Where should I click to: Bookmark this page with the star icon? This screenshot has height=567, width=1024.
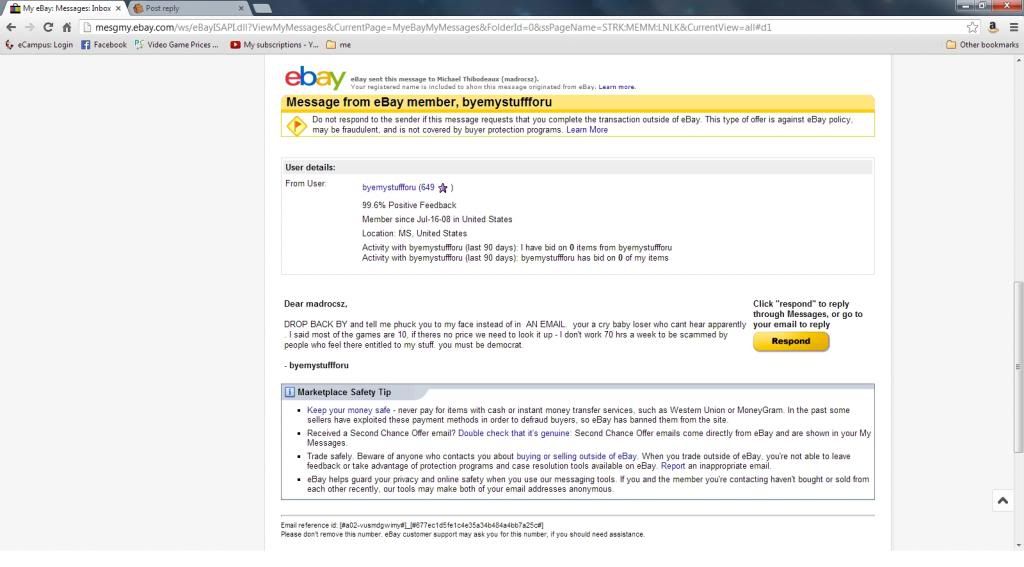tap(972, 27)
